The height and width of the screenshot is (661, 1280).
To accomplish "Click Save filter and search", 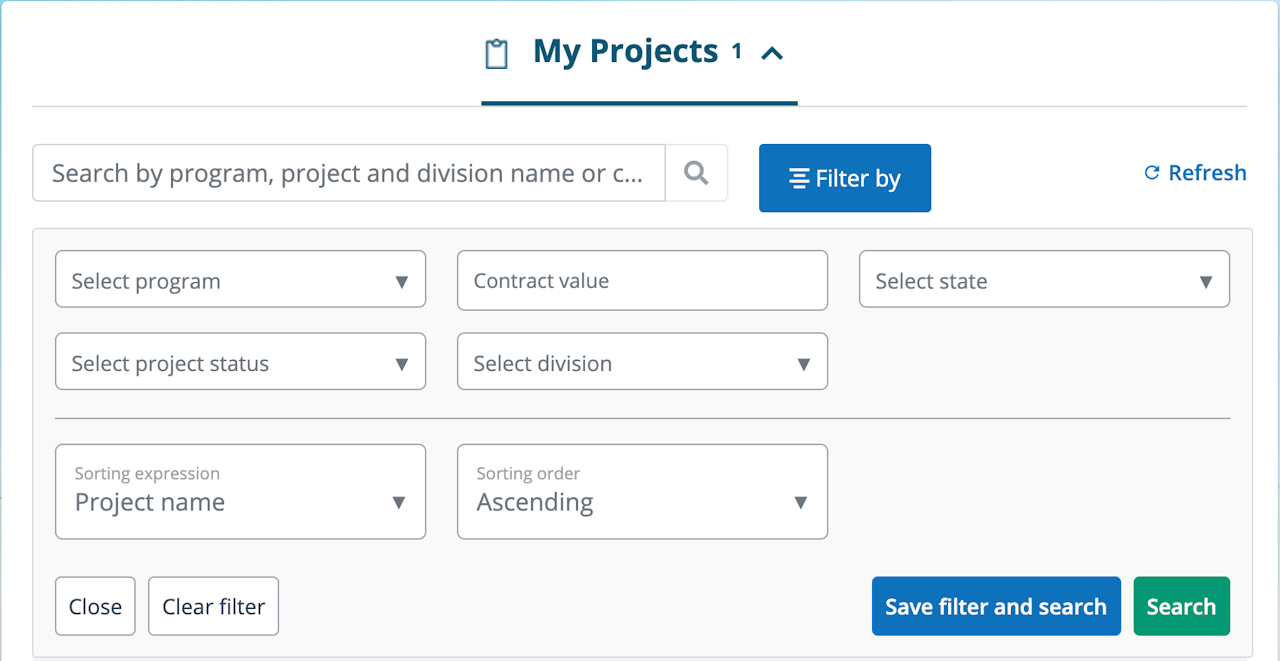I will 995,606.
